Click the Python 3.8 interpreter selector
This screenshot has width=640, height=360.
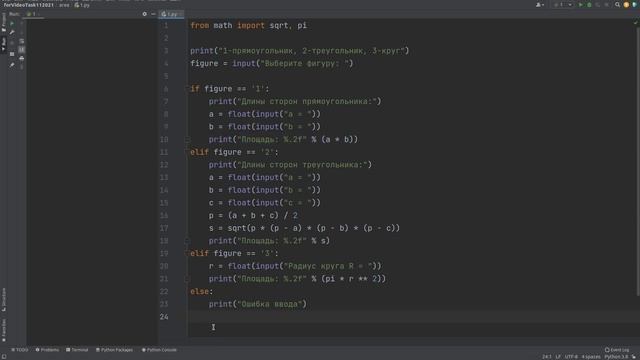tap(616, 357)
